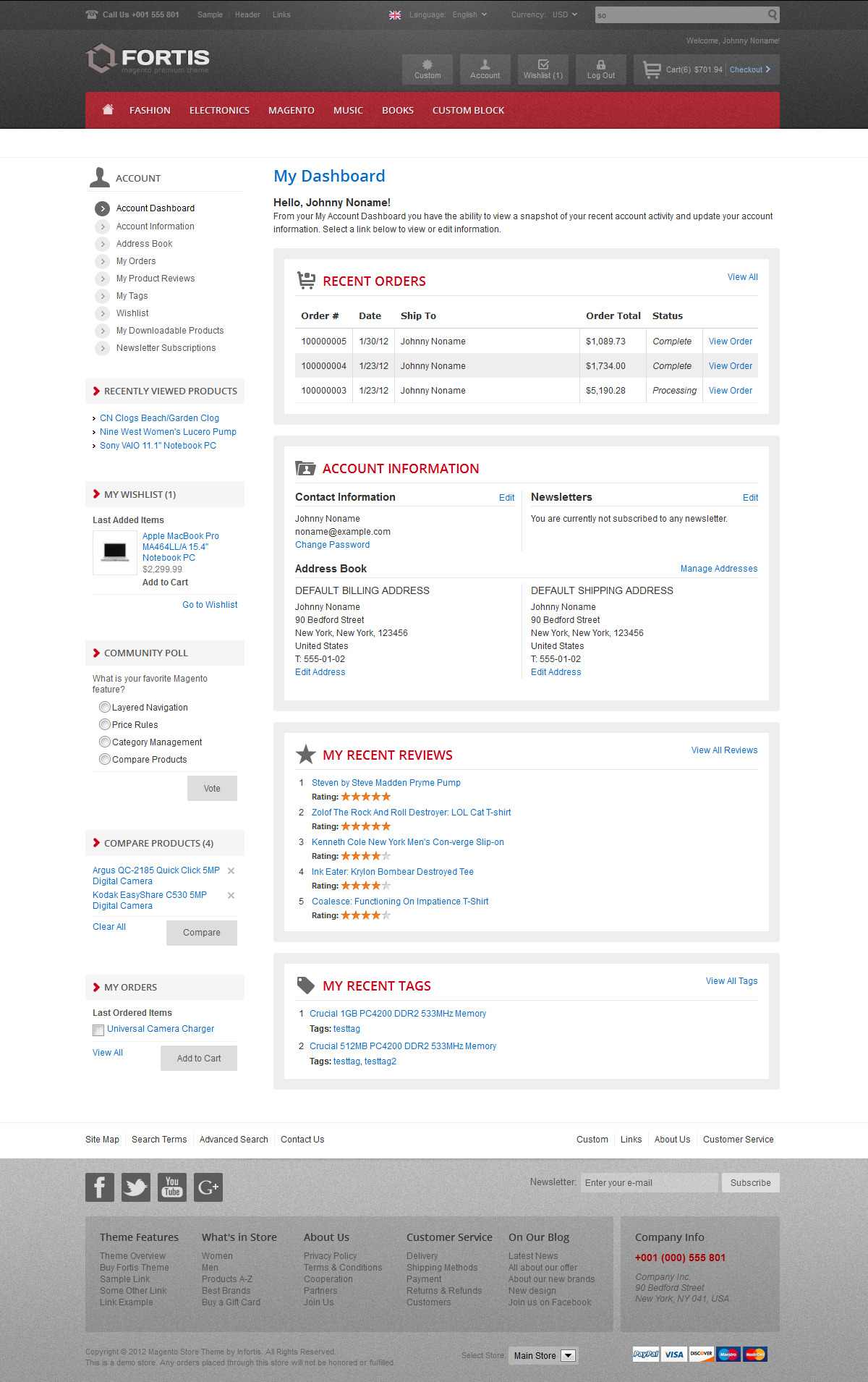The image size is (868, 1382).
Task: Open the YouTube social icon in the footer
Action: 172,1187
